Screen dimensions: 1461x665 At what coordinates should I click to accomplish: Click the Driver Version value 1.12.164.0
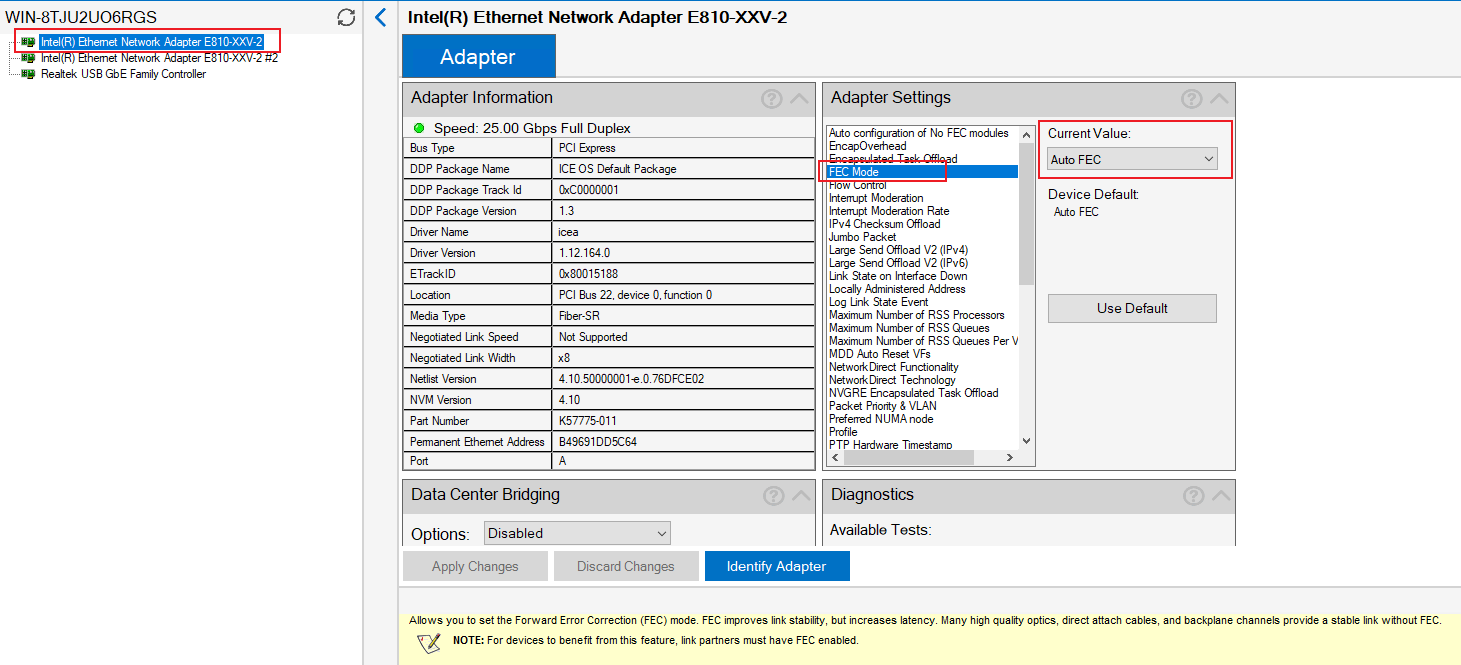coord(585,253)
